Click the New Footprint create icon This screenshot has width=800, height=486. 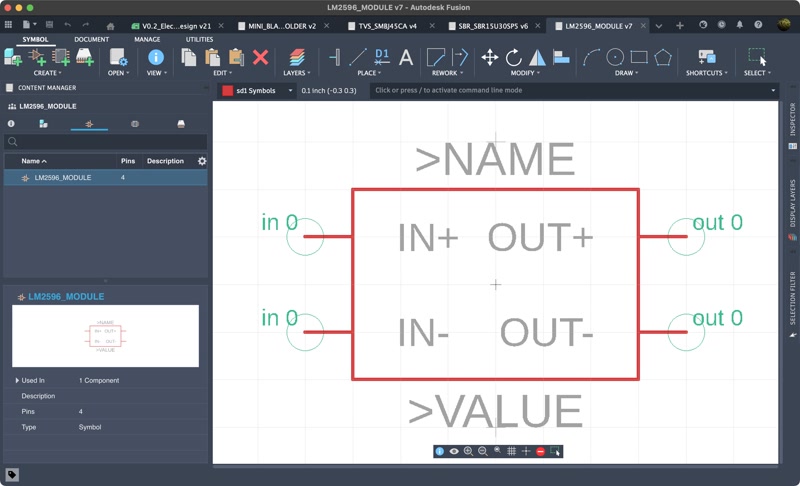pos(61,57)
